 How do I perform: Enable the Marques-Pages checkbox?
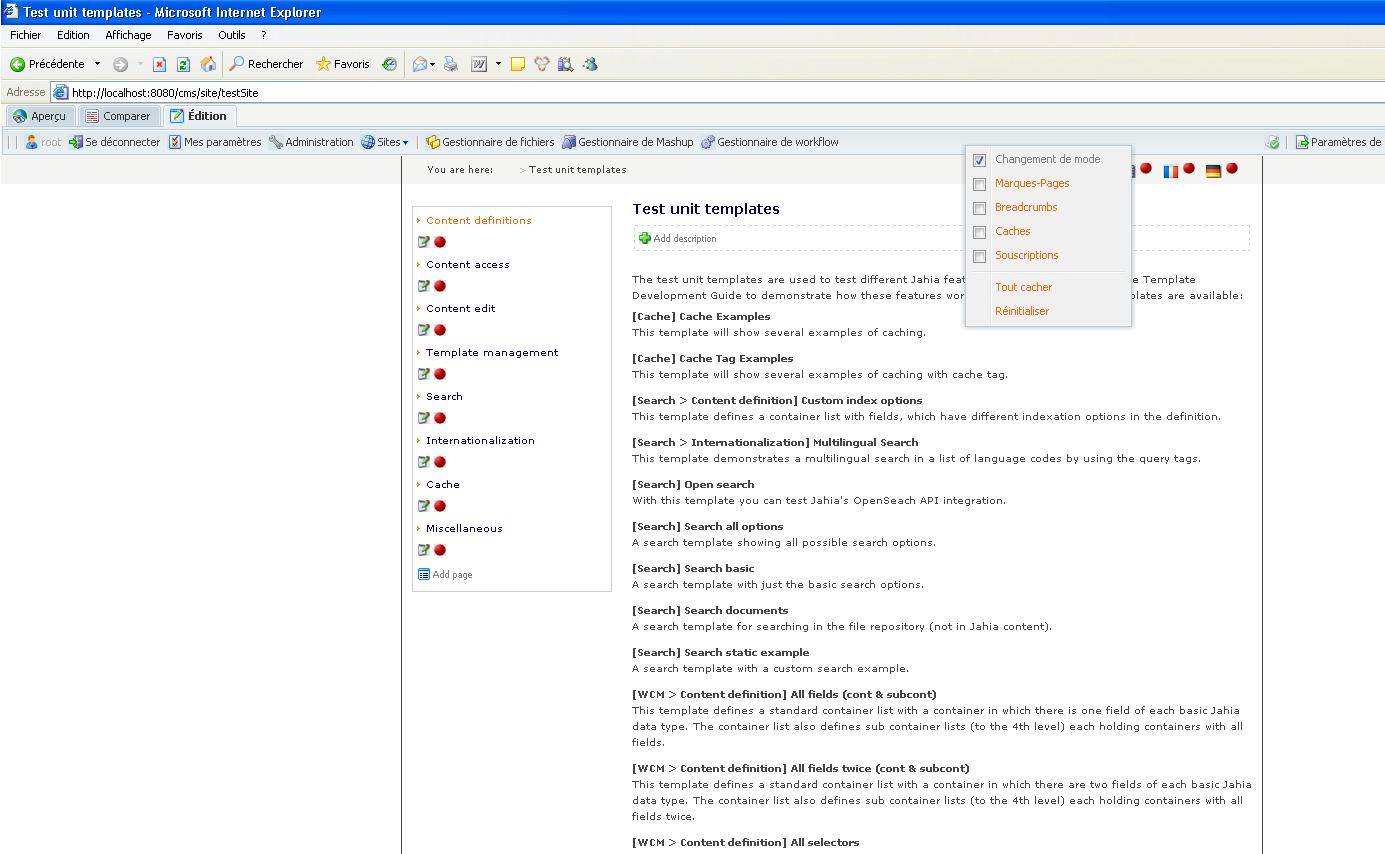pyautogui.click(x=980, y=184)
